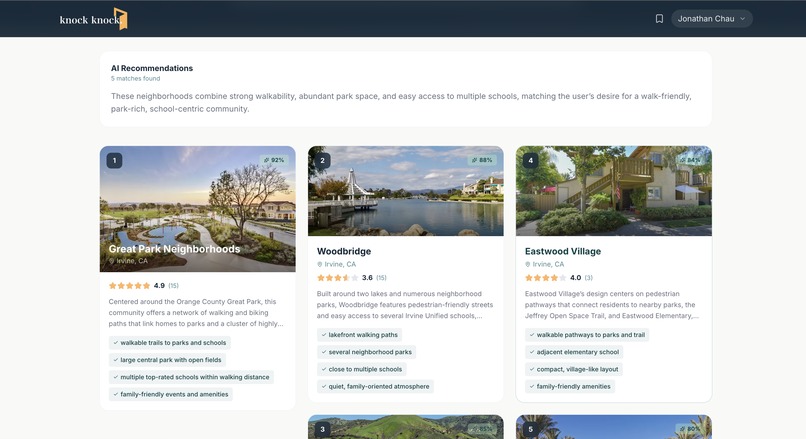Image resolution: width=806 pixels, height=439 pixels.
Task: Click rank badge number 3
Action: (x=322, y=429)
